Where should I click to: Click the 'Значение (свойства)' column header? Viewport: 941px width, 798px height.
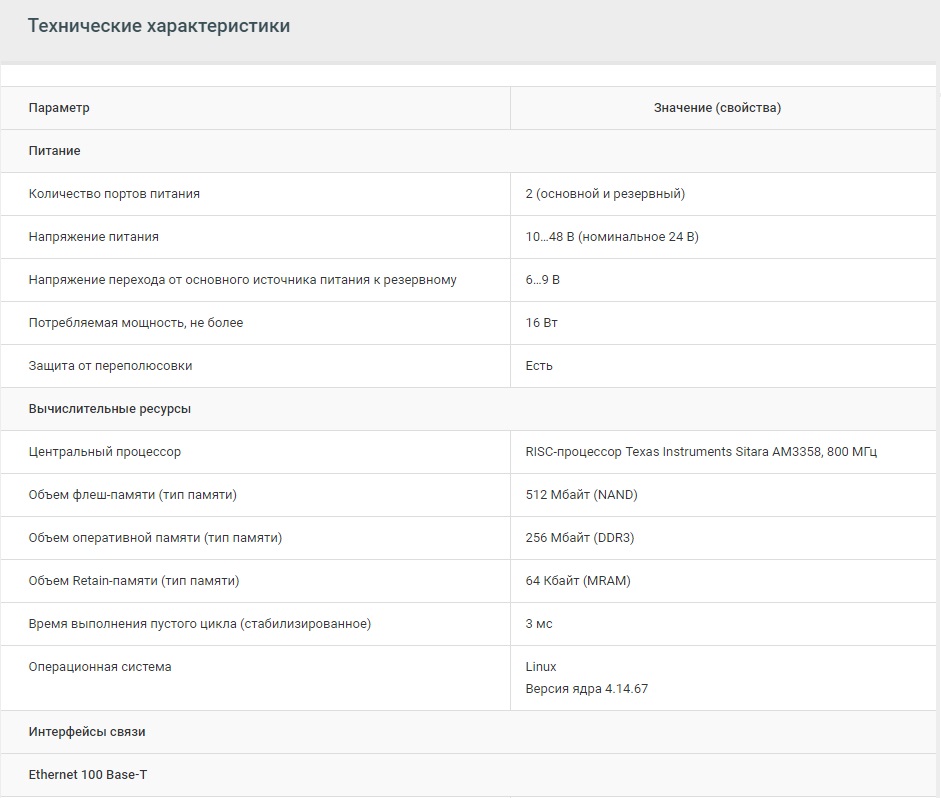tap(717, 108)
